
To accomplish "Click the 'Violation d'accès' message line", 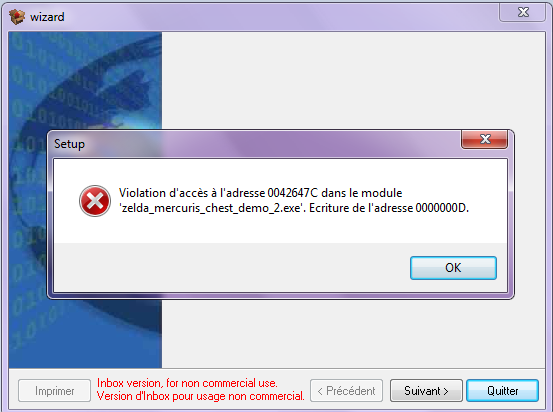I will click(x=260, y=193).
